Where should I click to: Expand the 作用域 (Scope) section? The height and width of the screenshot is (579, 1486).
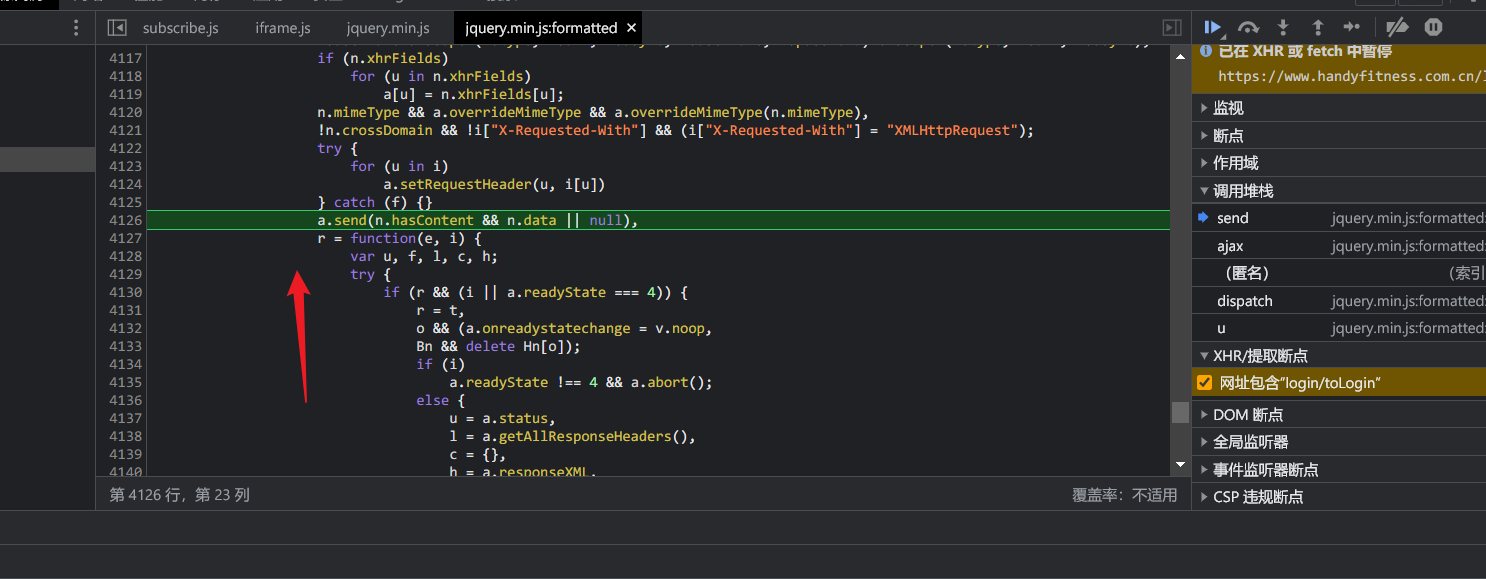tap(1339, 163)
